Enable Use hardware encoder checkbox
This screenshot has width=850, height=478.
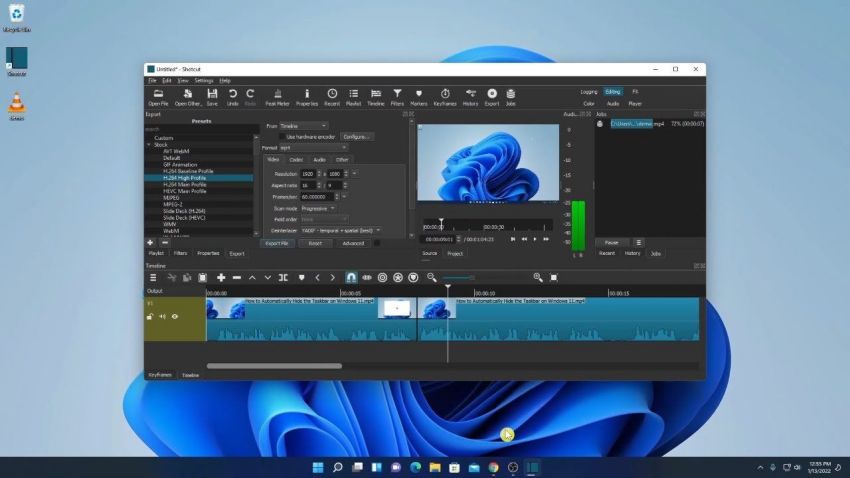click(x=282, y=137)
